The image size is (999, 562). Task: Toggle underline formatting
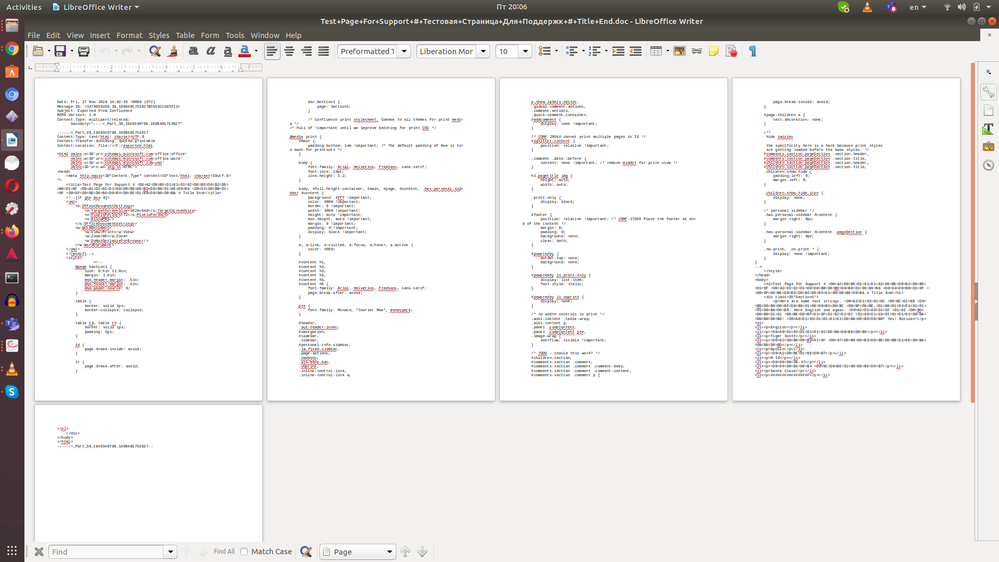[x=227, y=51]
